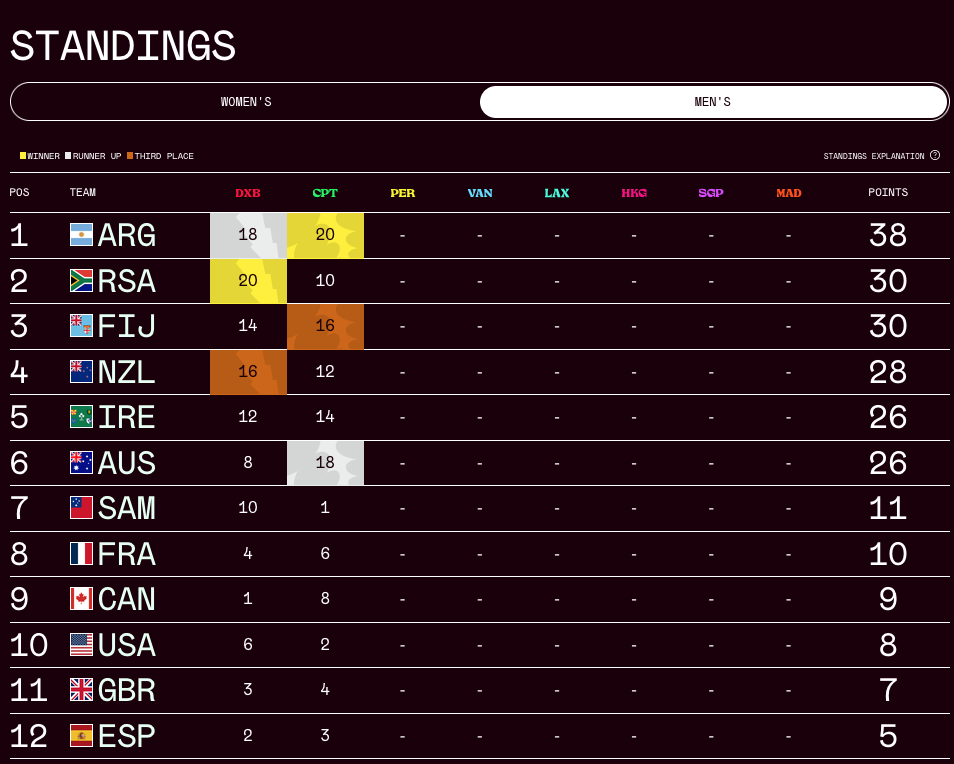Click the Fiji flag icon

click(x=82, y=326)
